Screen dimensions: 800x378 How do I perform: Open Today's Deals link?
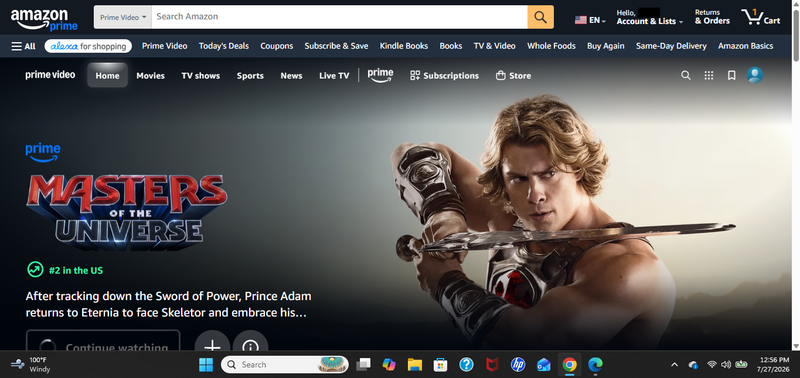pos(224,46)
